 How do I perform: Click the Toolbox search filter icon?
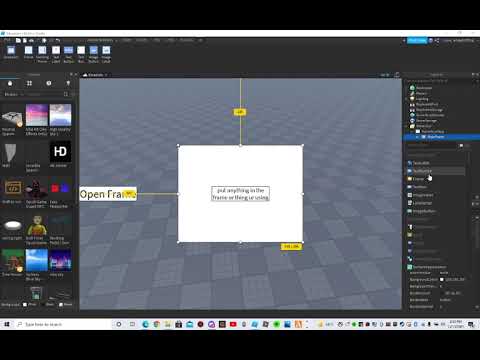73,95
